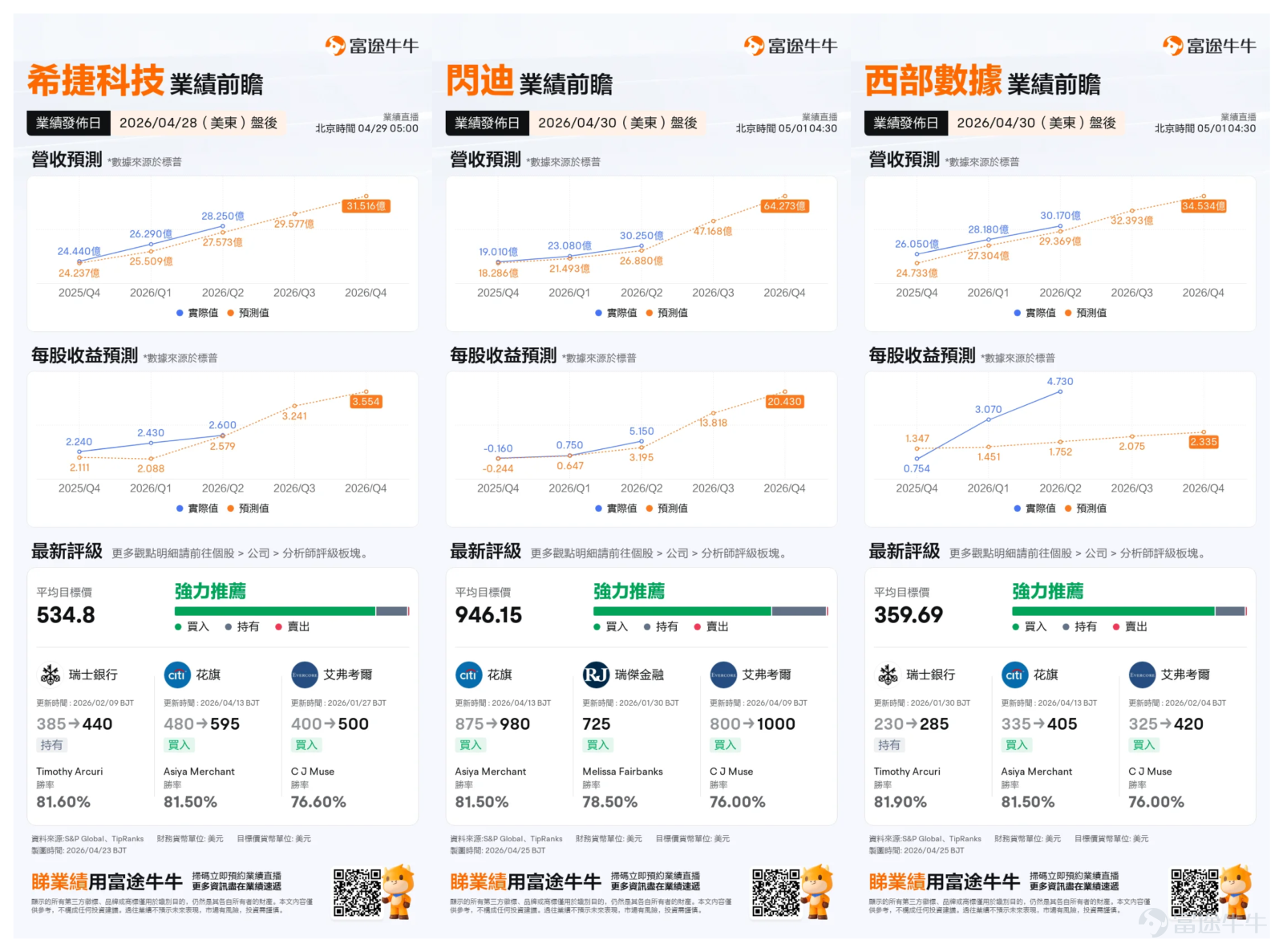Viewport: 1283px width, 952px height.
Task: Click the 艾弗考爾 Evercore icon in 西部數據 ratings
Action: click(x=1142, y=675)
